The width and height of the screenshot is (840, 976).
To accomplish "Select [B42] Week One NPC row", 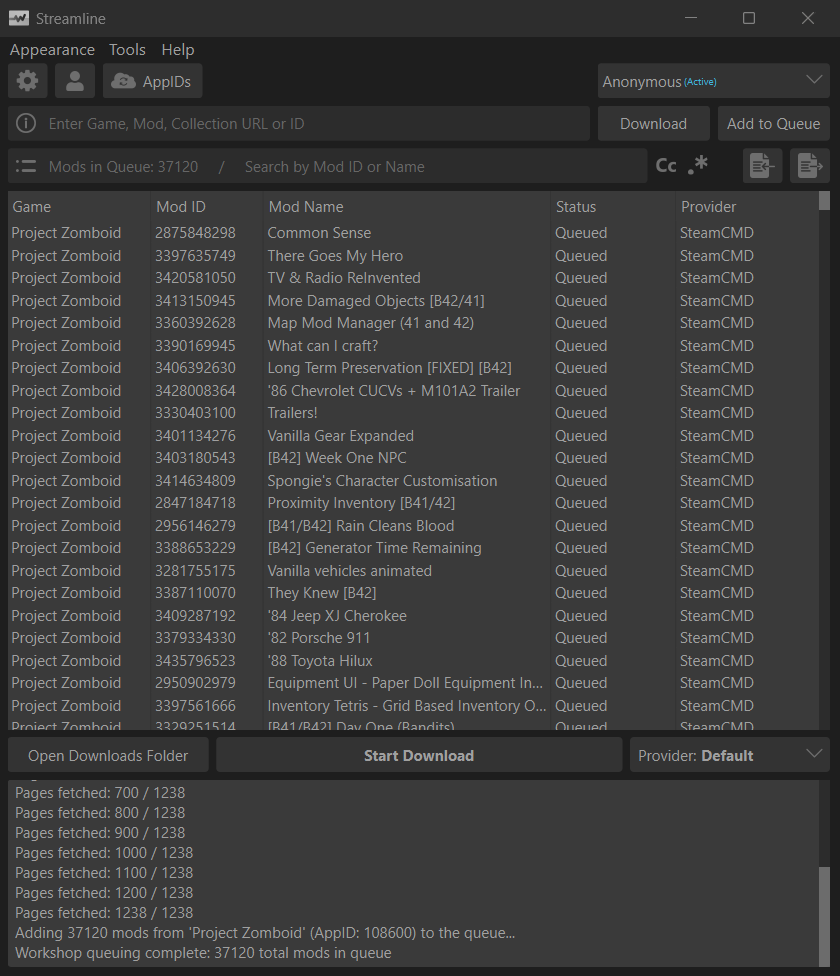I will tap(413, 458).
